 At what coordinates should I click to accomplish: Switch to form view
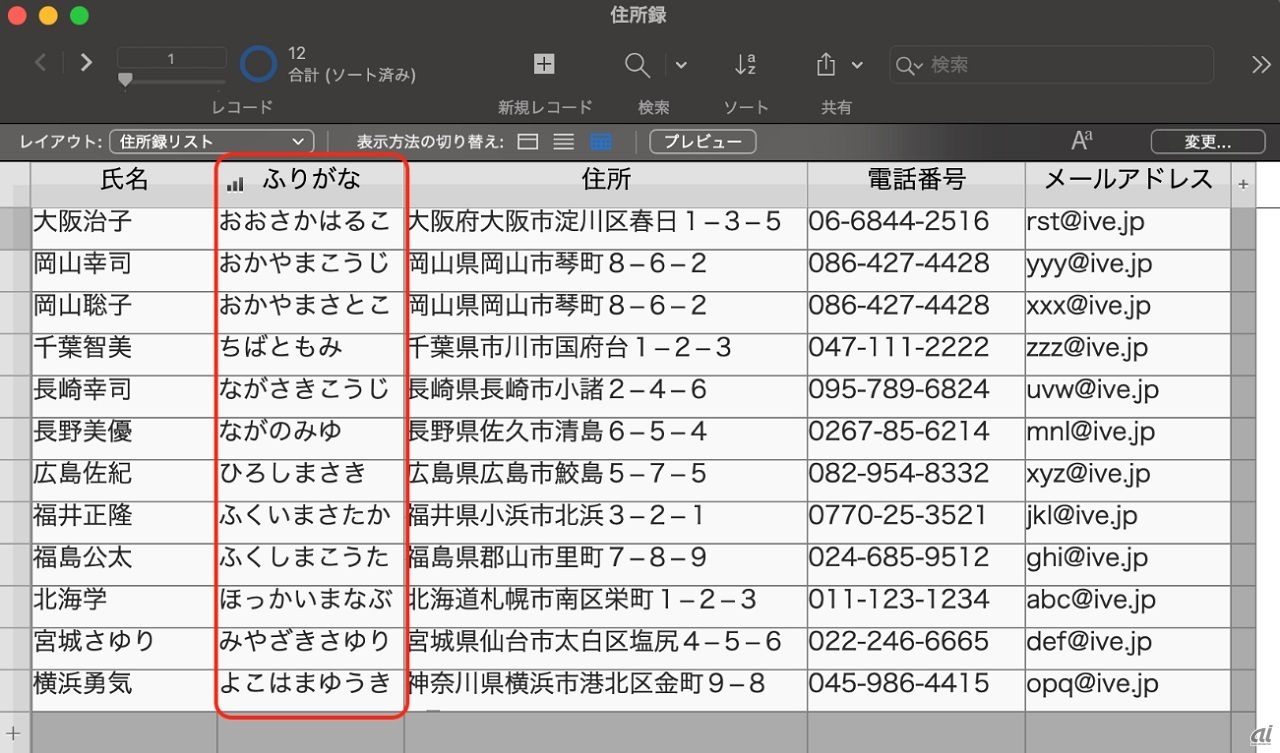(x=528, y=142)
